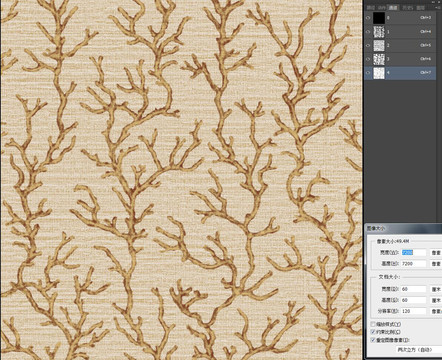Uncheck the Constrain Proportions checkbox
Image resolution: width=442 pixels, height=360 pixels.
click(x=373, y=332)
